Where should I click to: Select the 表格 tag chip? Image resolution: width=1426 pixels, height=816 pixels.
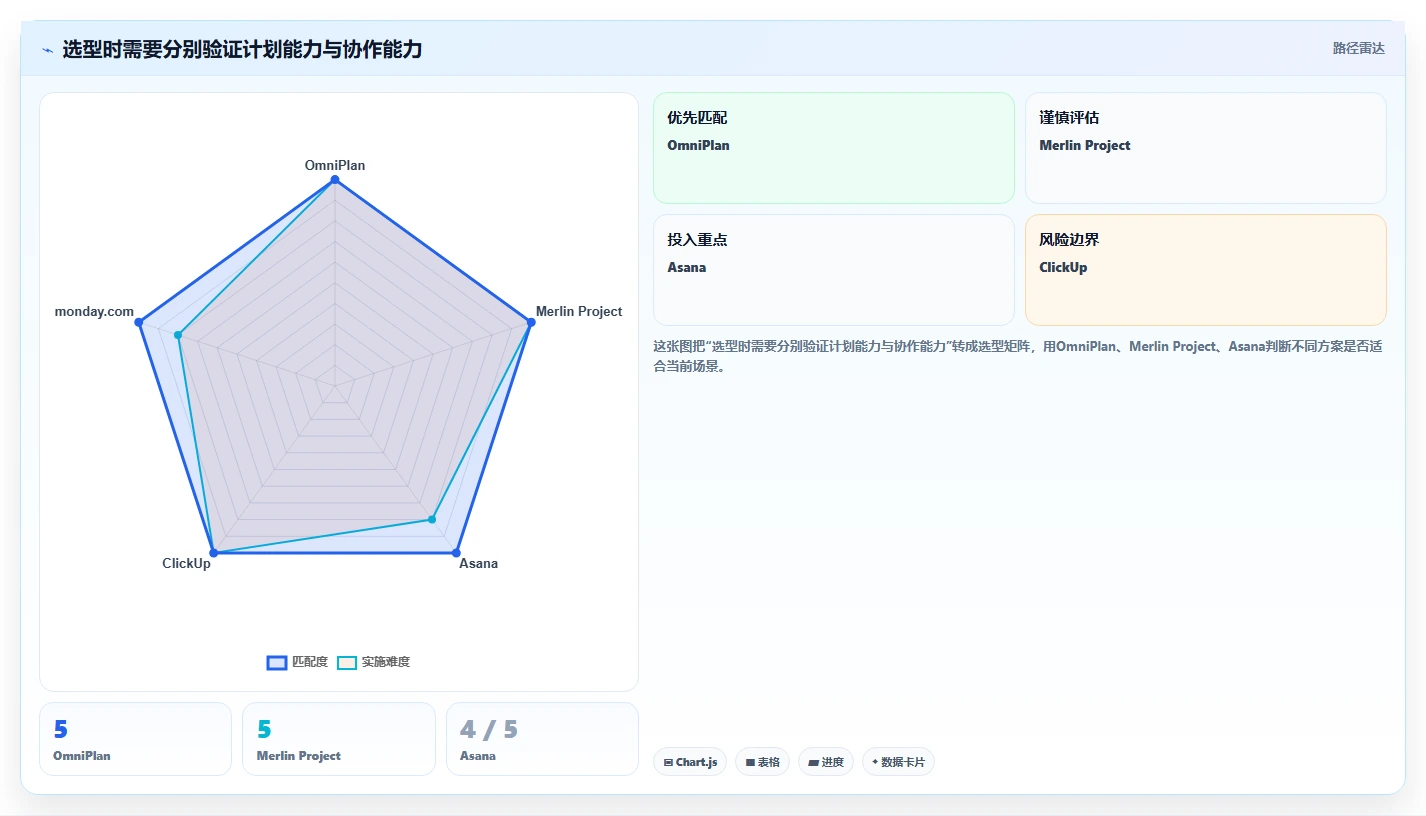(762, 762)
